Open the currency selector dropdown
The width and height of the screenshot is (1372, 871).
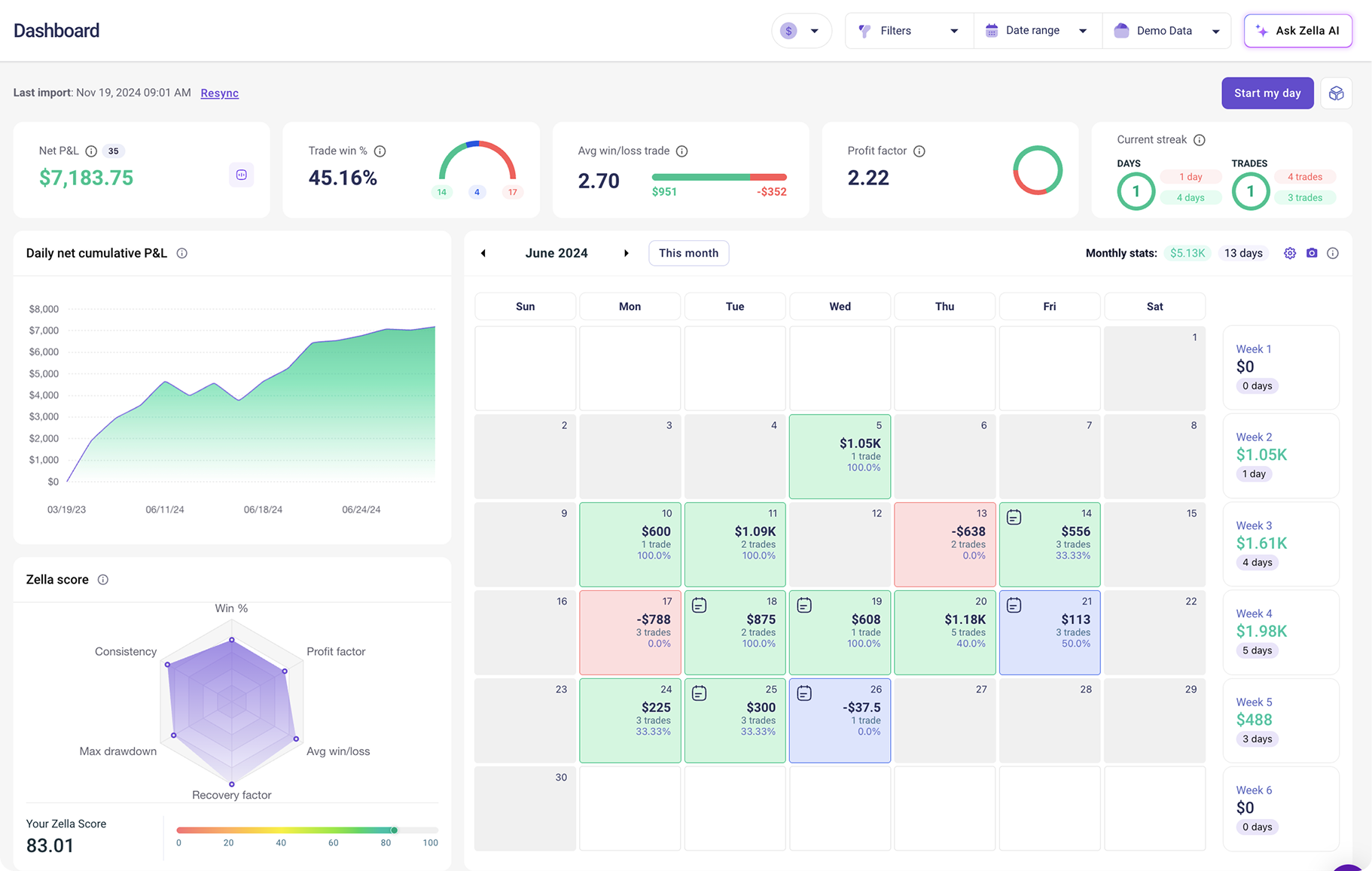(801, 30)
